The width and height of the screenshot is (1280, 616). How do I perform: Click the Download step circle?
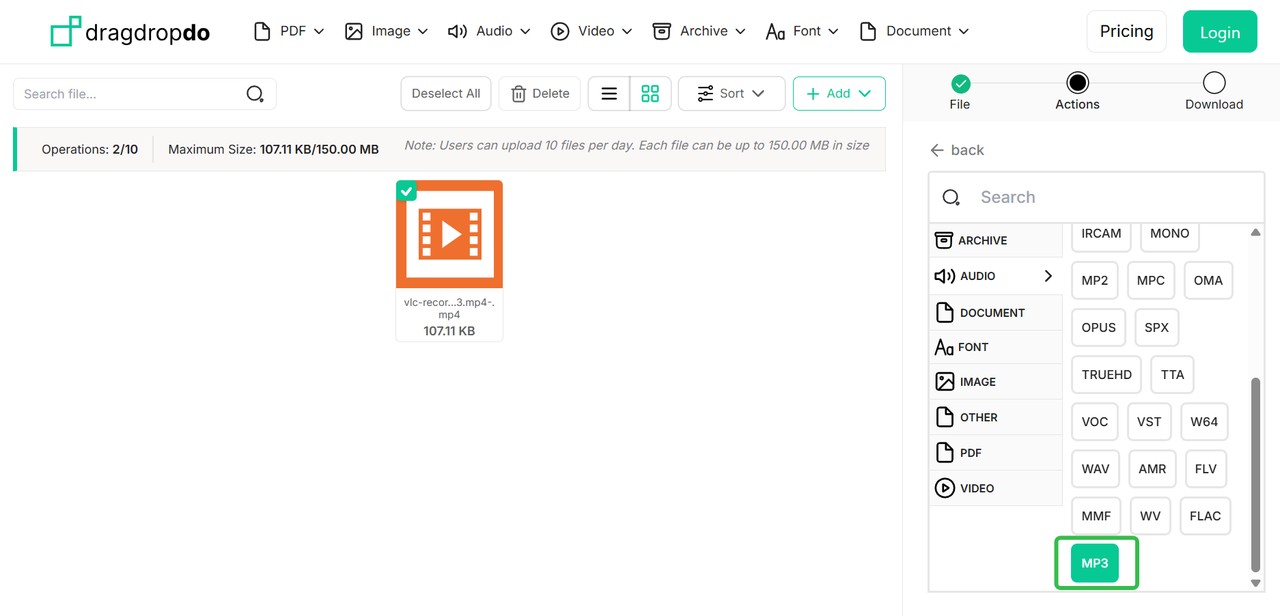click(1214, 83)
